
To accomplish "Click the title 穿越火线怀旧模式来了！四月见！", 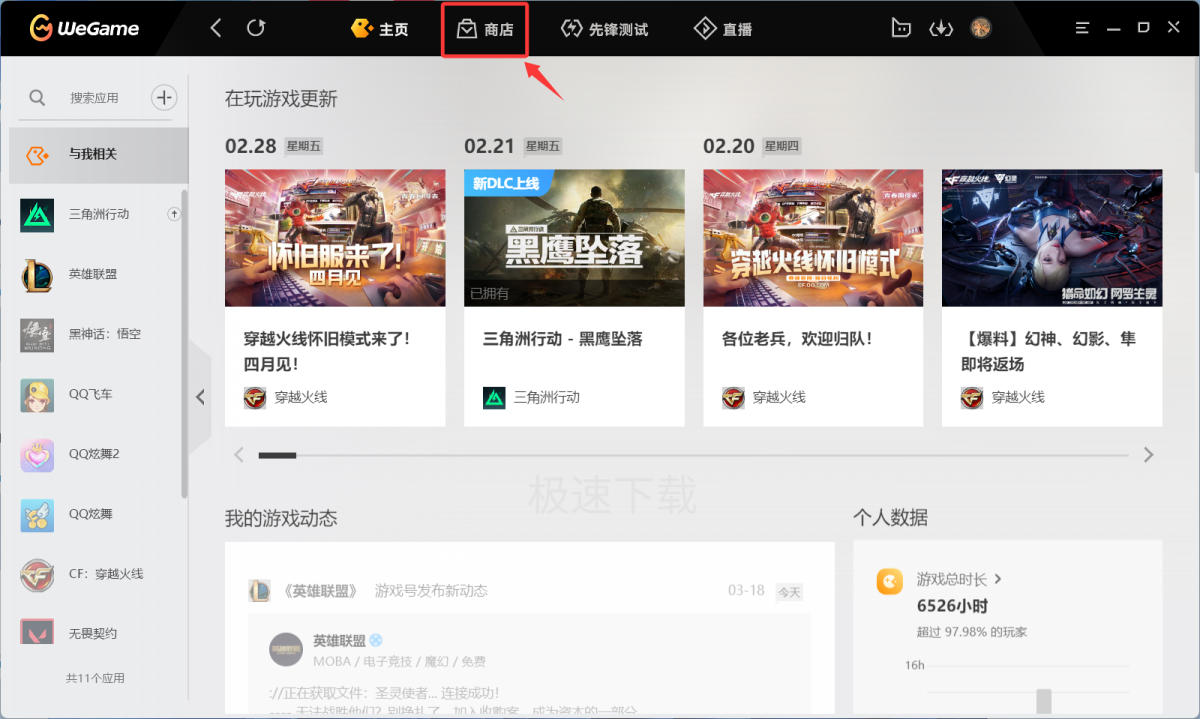I will tap(327, 351).
